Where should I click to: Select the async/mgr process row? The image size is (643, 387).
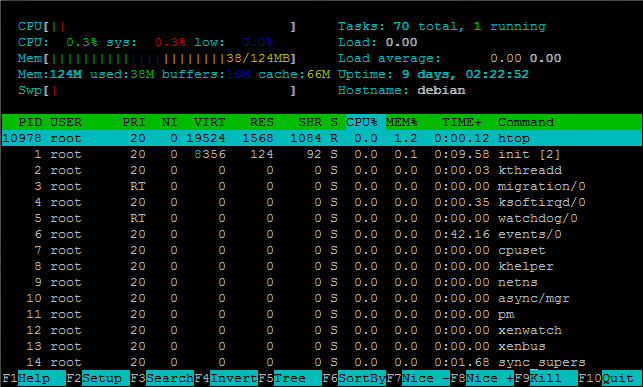[322, 298]
